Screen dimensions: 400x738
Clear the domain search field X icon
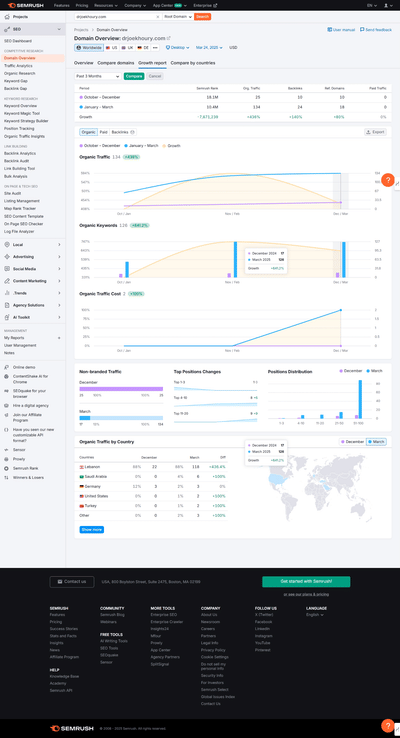(158, 16)
